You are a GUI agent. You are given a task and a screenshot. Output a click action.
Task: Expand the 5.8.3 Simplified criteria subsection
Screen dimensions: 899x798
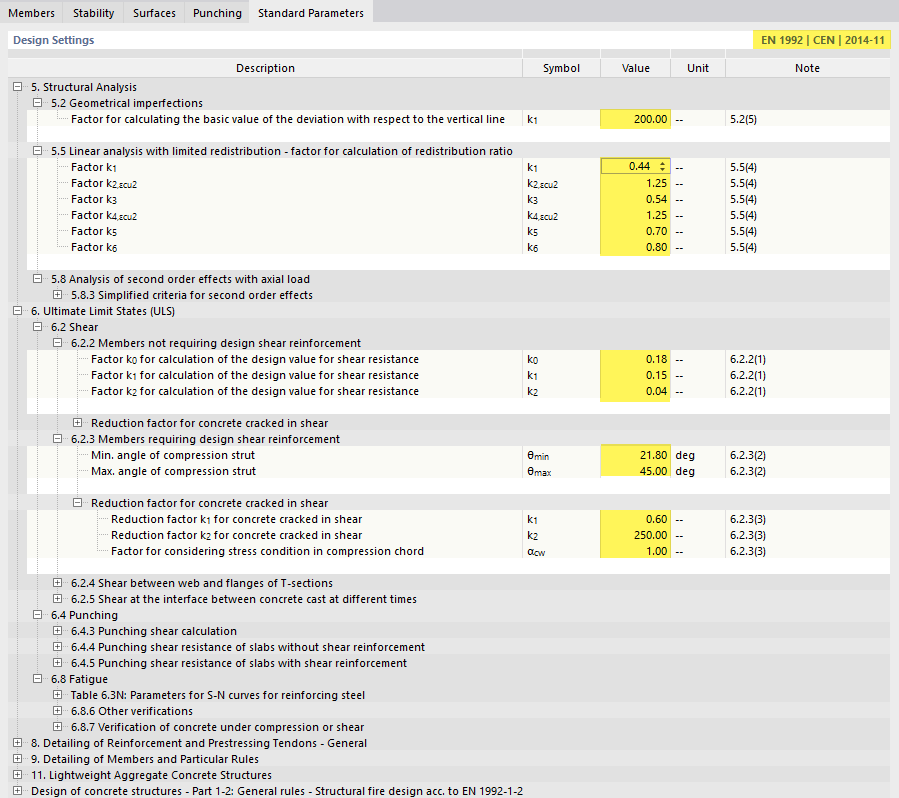(57, 295)
